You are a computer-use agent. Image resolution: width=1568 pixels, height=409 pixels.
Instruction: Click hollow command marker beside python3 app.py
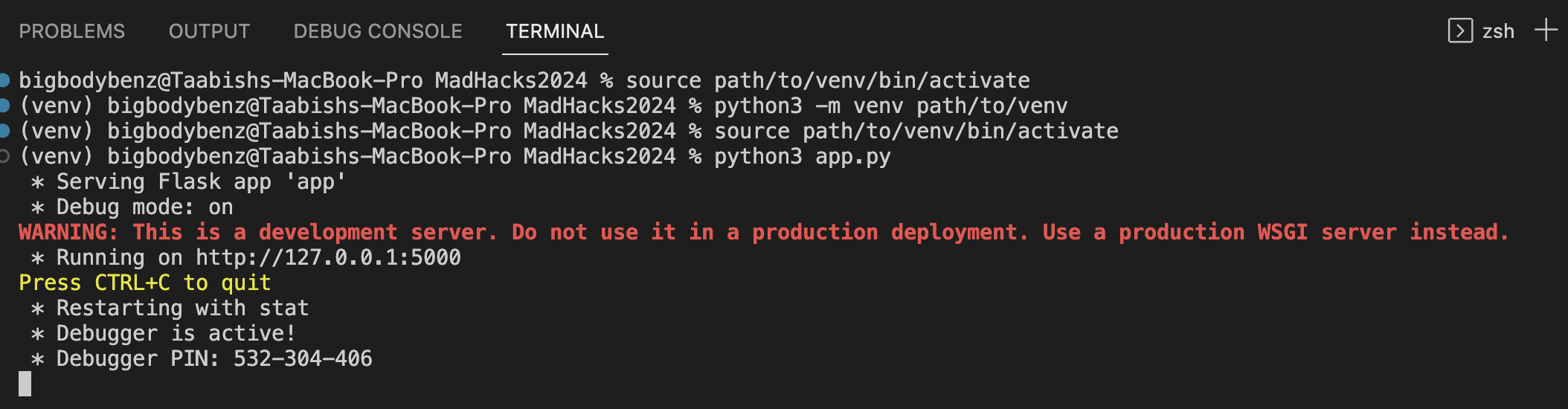pos(4,156)
